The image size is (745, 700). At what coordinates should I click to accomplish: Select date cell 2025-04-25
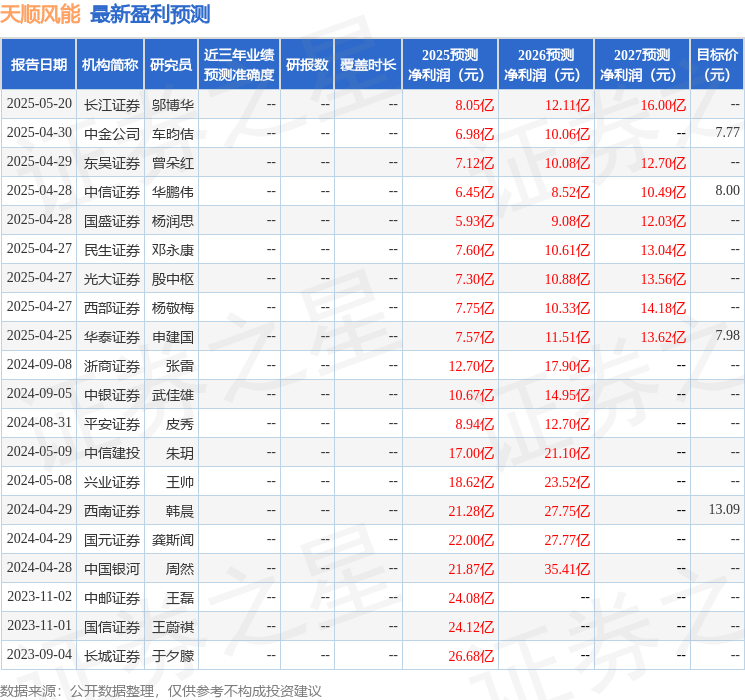(x=39, y=336)
